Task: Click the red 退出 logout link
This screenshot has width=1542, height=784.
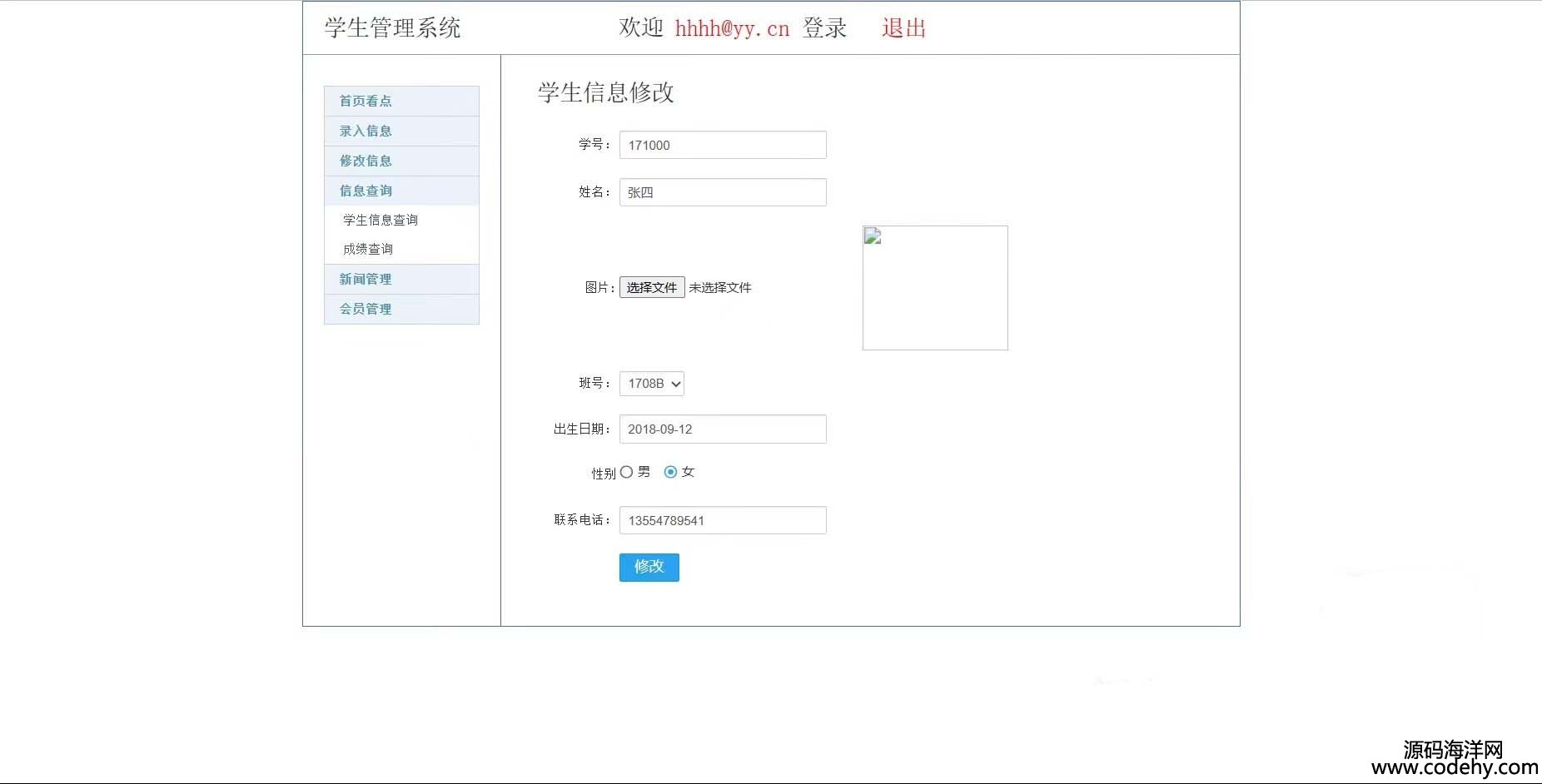Action: [903, 28]
